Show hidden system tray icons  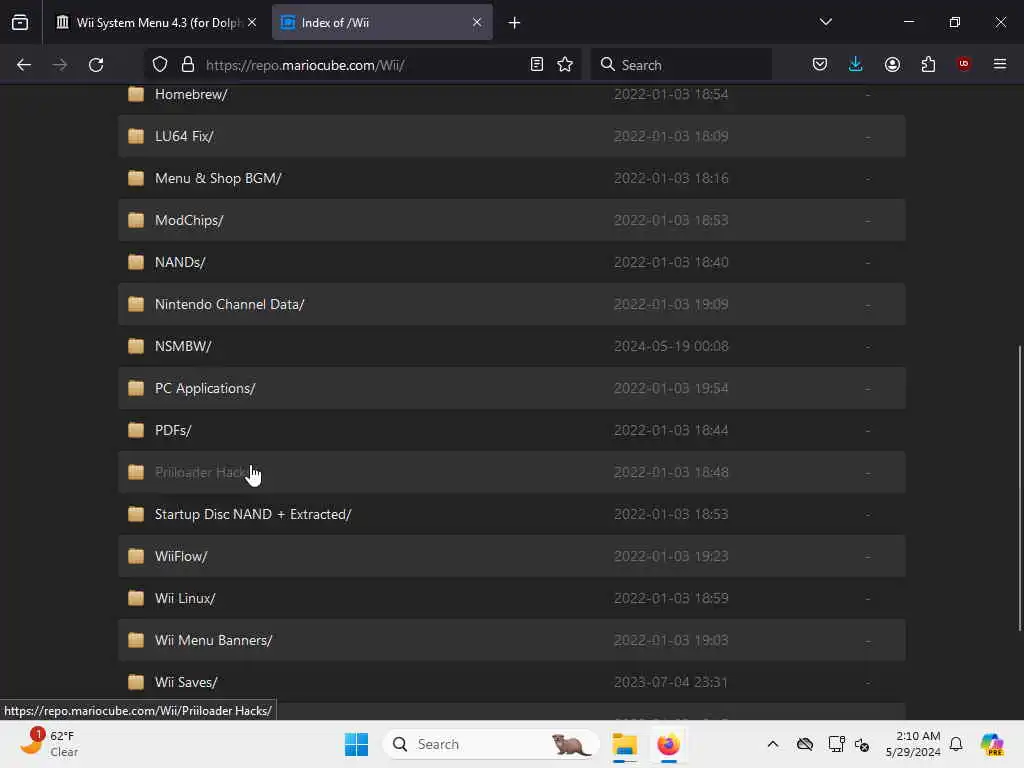[773, 744]
